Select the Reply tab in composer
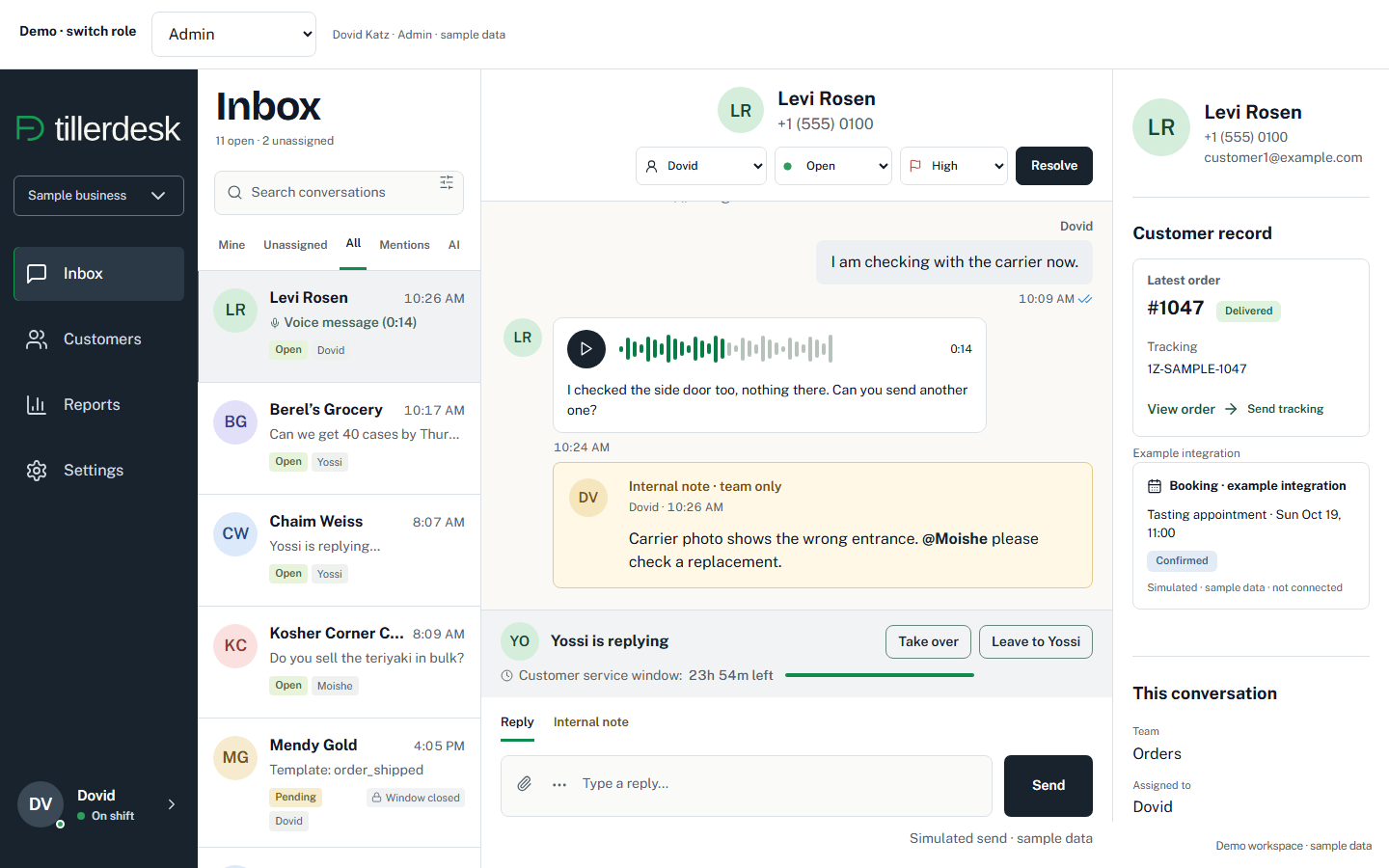Image resolution: width=1389 pixels, height=868 pixels. [517, 722]
